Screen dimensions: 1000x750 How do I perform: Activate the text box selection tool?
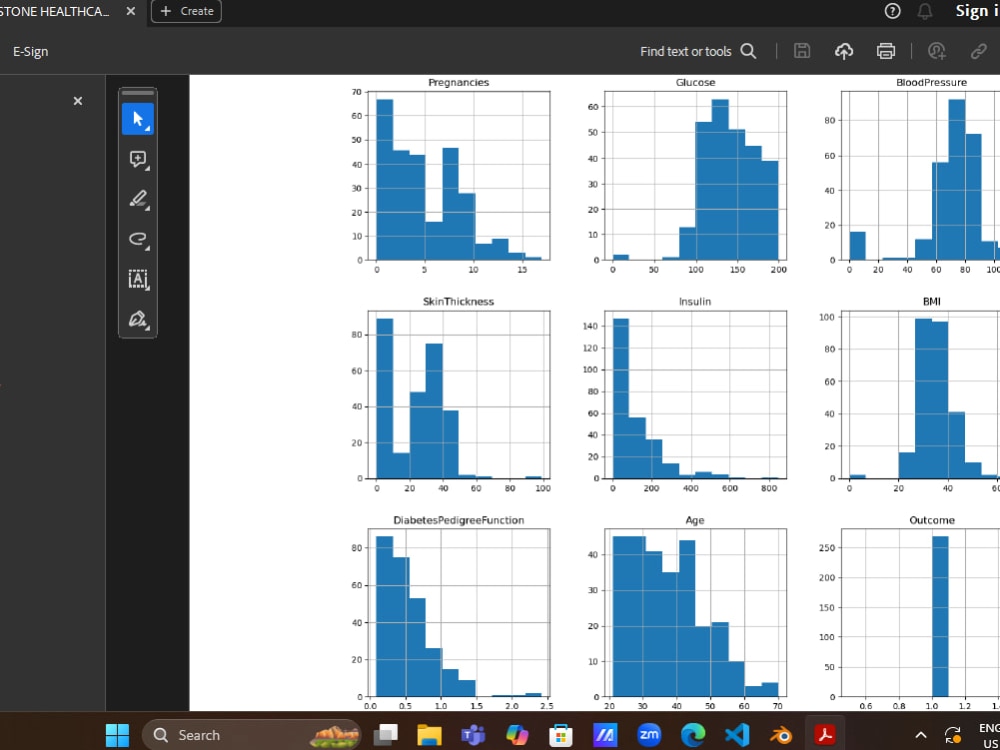[138, 279]
